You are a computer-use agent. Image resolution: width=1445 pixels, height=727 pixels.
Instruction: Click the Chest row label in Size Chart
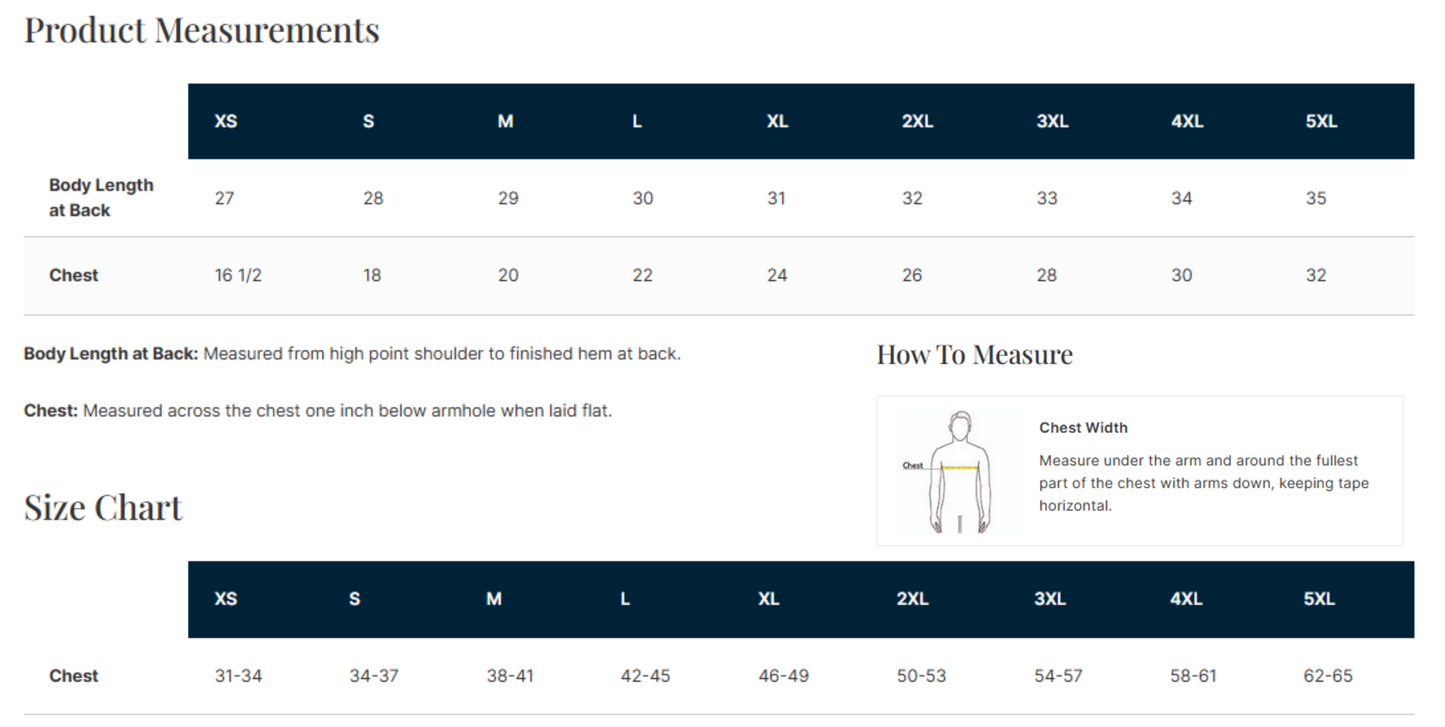pyautogui.click(x=74, y=676)
